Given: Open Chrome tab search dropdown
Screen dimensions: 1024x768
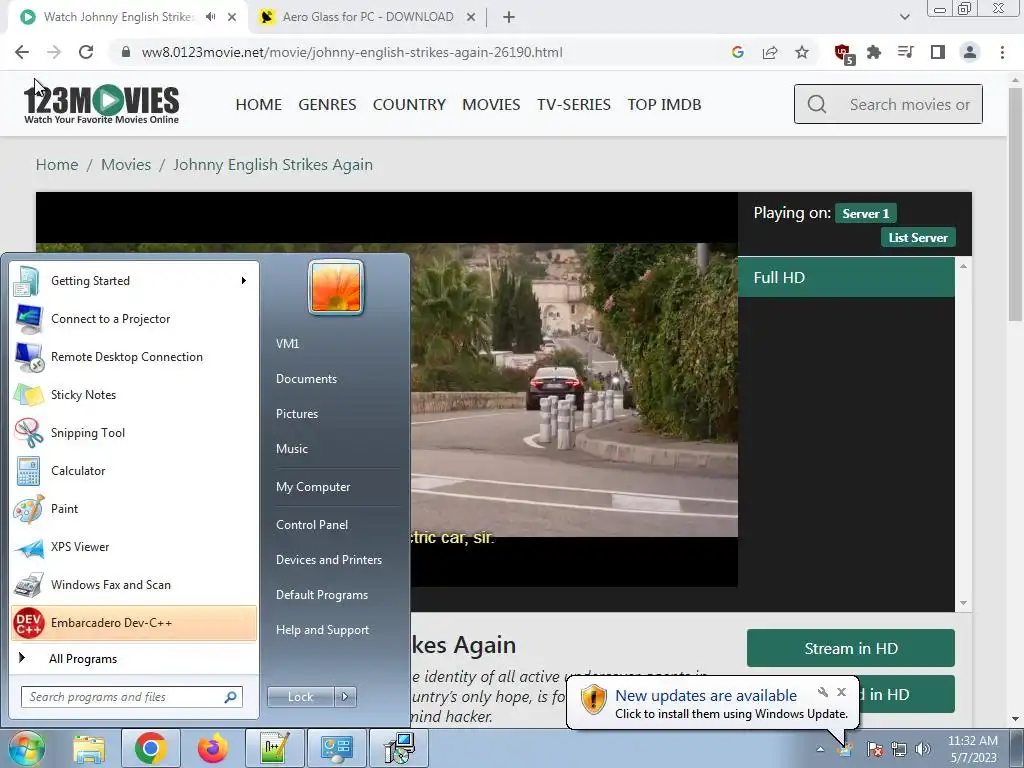Looking at the screenshot, I should coord(904,17).
